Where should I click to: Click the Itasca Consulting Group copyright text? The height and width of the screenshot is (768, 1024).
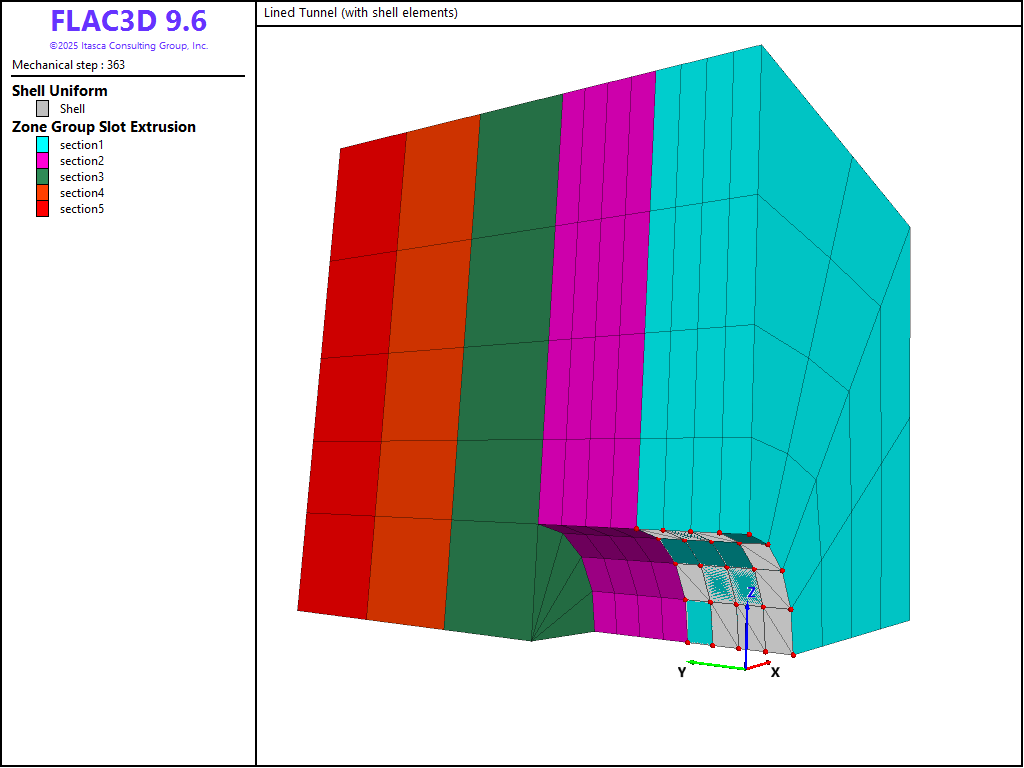click(x=128, y=46)
